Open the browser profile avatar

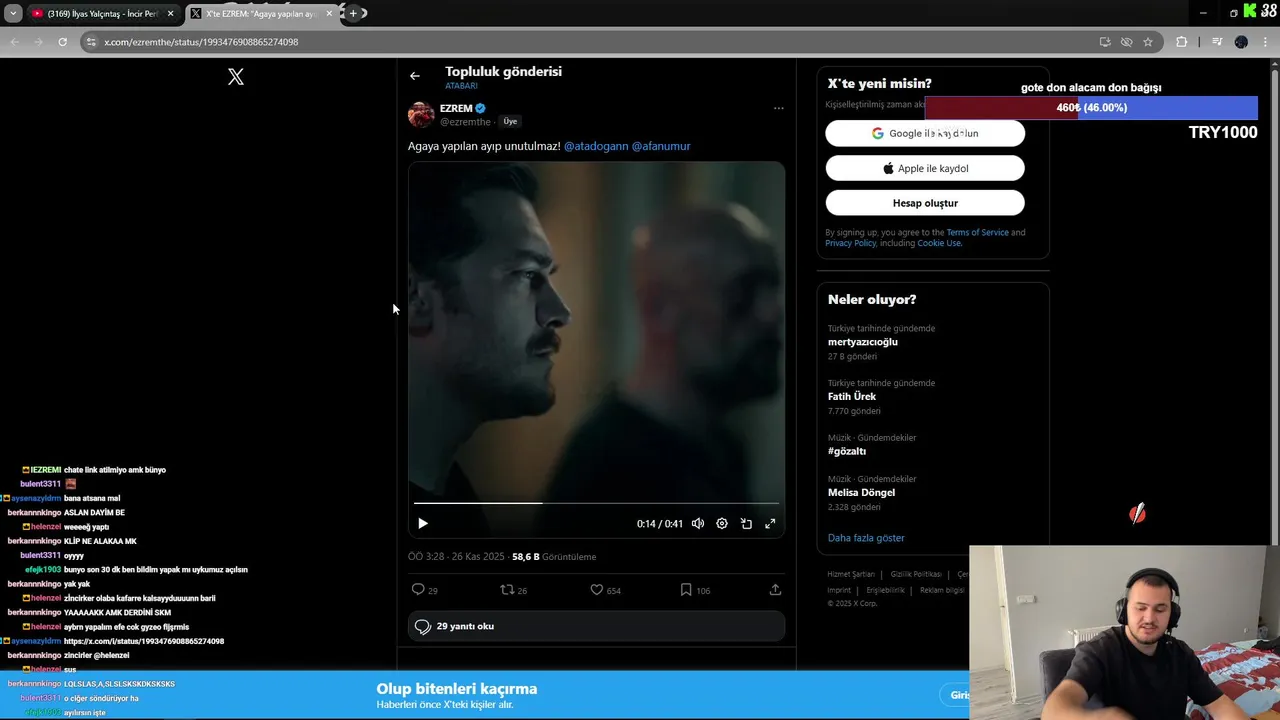pyautogui.click(x=1241, y=42)
